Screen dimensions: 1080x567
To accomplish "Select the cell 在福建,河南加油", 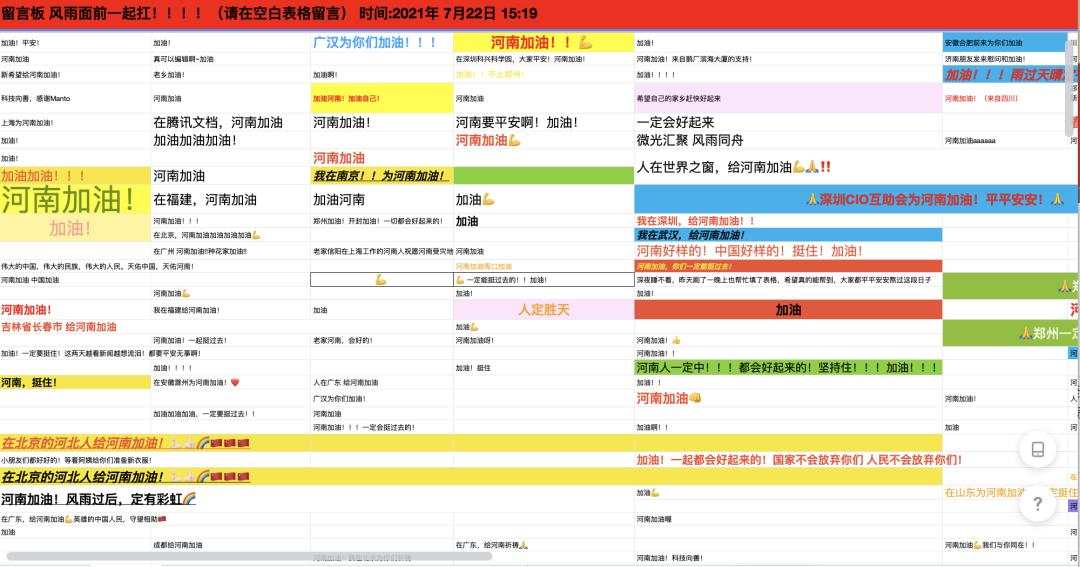I will tap(231, 200).
